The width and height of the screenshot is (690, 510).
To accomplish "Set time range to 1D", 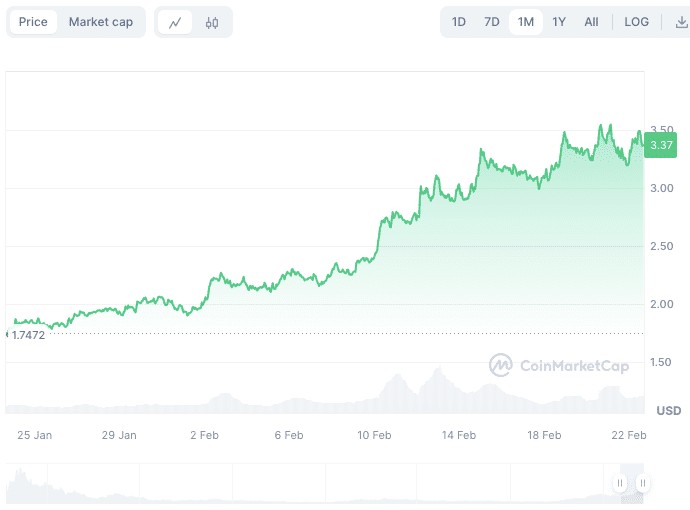I will (458, 22).
